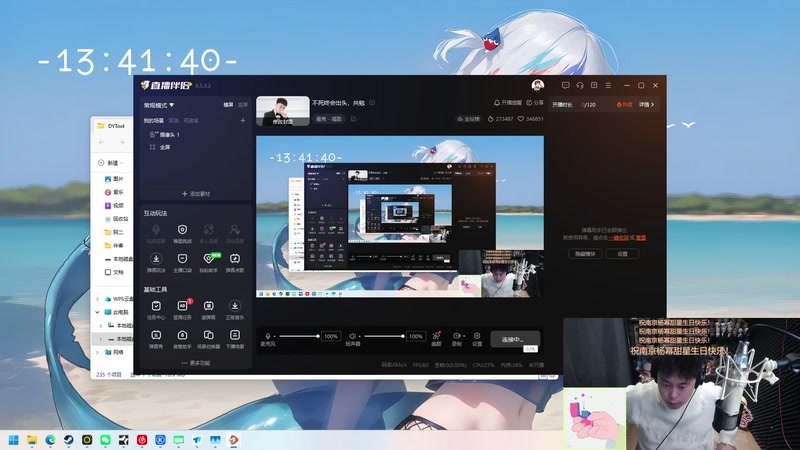Click 开播提醒 bell notification
Screen dimensions: 800x450
pos(508,103)
